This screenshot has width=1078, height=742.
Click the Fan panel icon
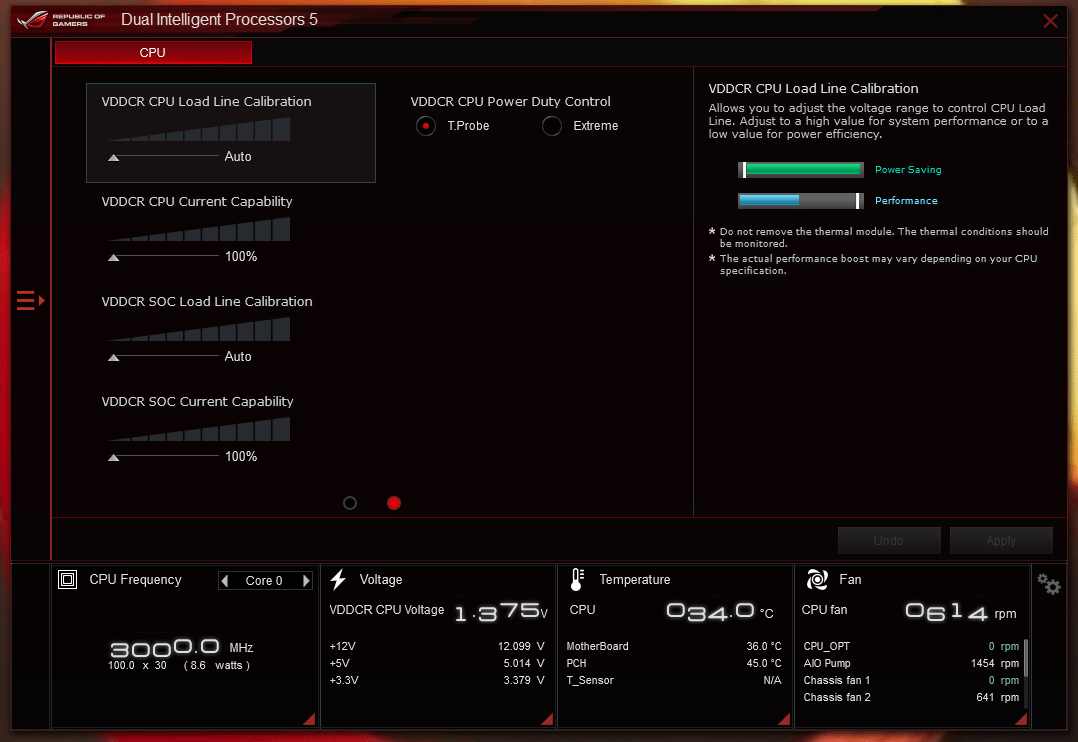point(817,580)
